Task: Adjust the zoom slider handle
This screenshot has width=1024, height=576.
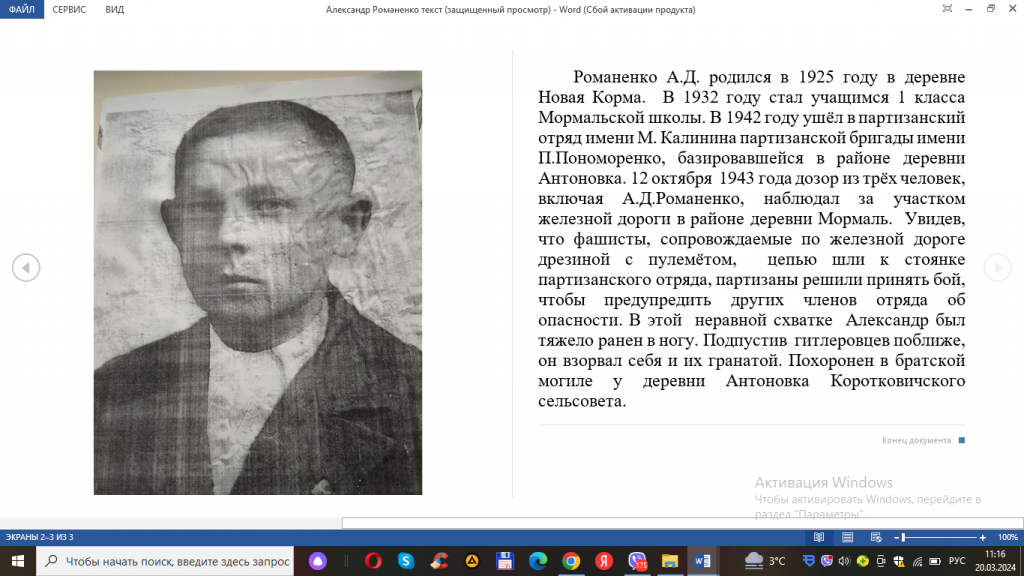Action: (x=904, y=537)
